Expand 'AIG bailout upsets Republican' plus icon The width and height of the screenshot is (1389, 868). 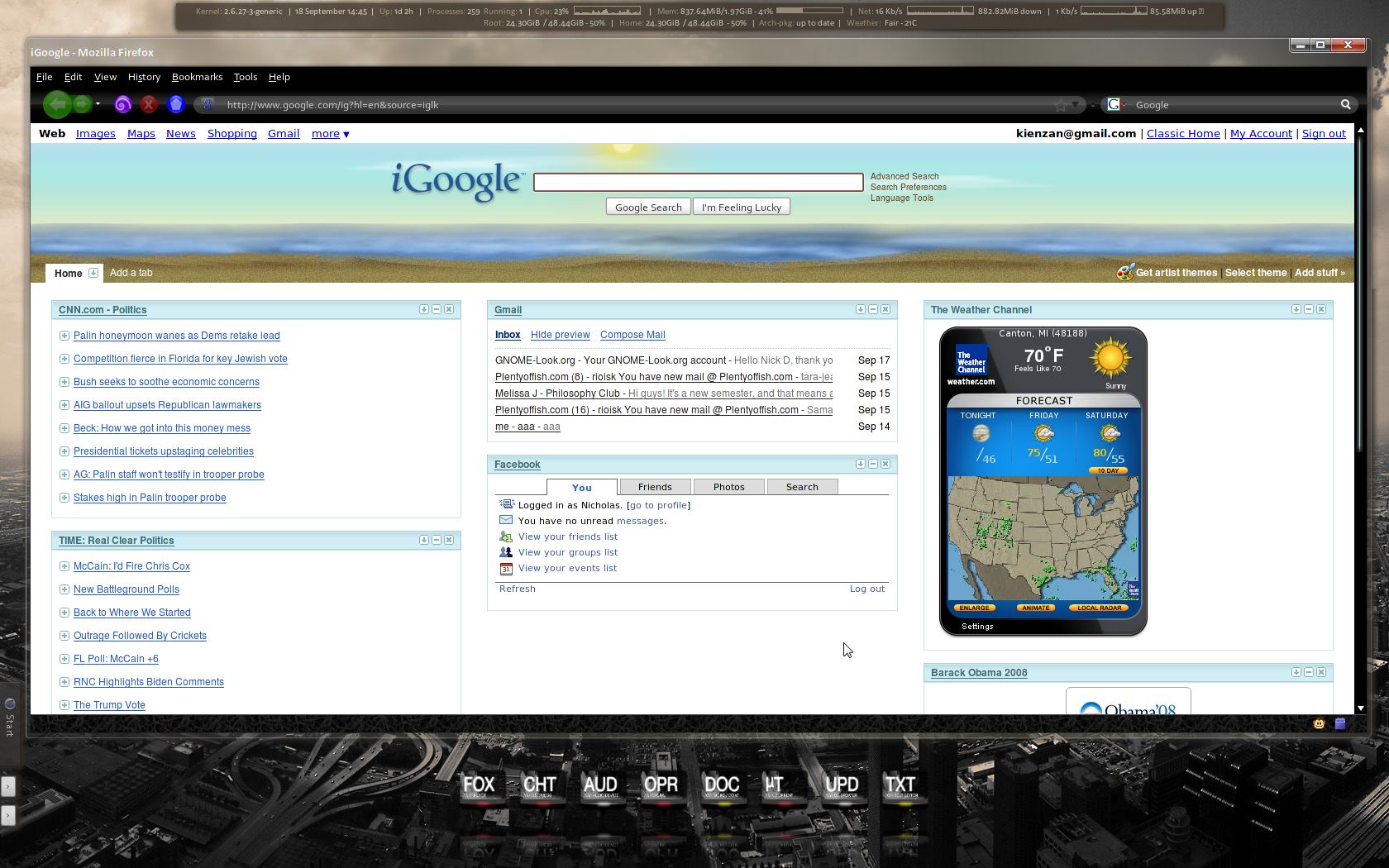click(64, 405)
